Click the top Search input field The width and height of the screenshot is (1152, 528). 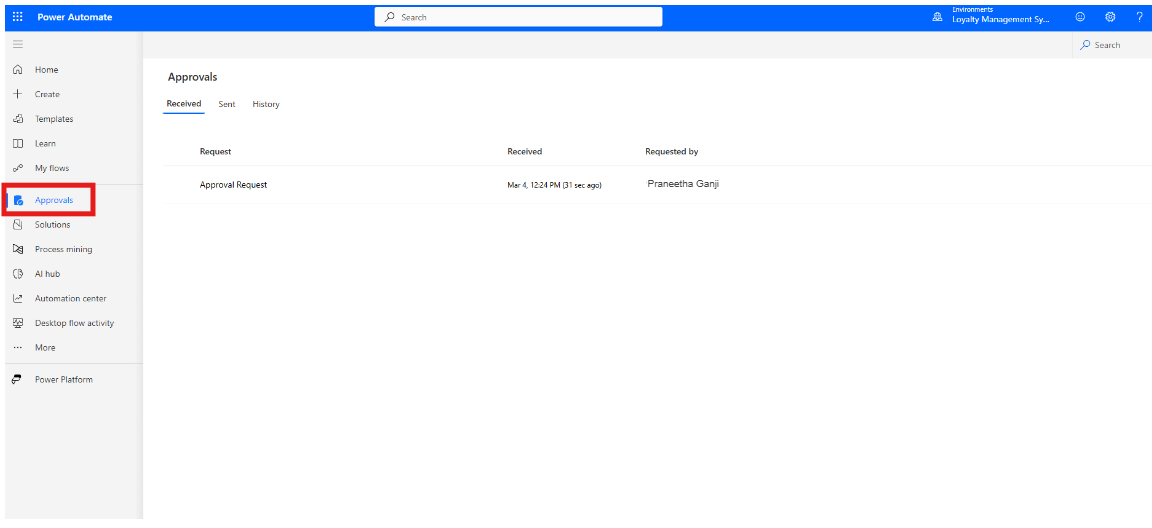518,17
